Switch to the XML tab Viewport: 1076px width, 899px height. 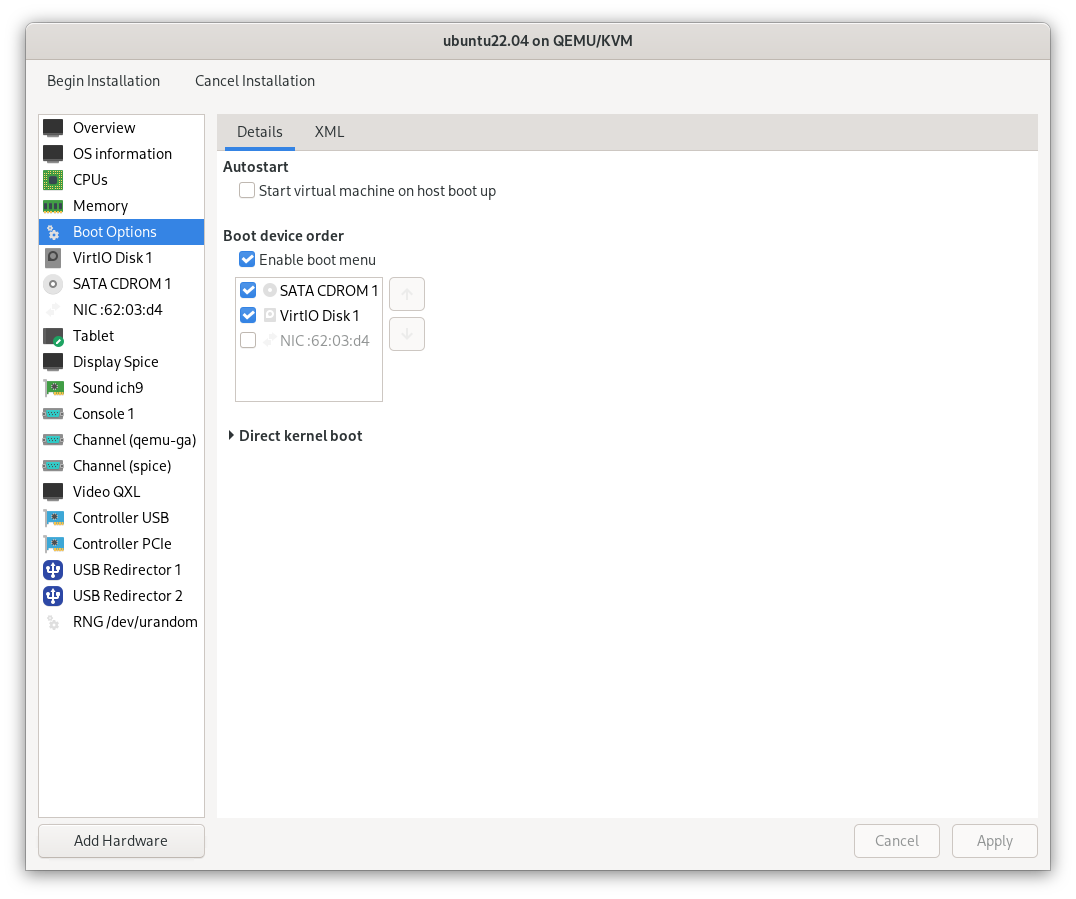click(x=329, y=132)
